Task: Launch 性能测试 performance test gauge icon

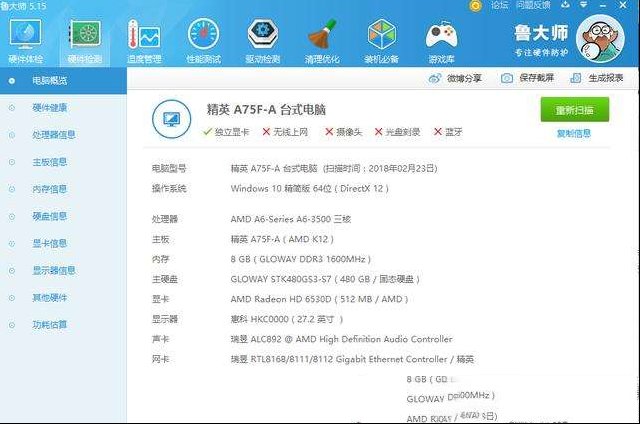Action: [x=204, y=42]
